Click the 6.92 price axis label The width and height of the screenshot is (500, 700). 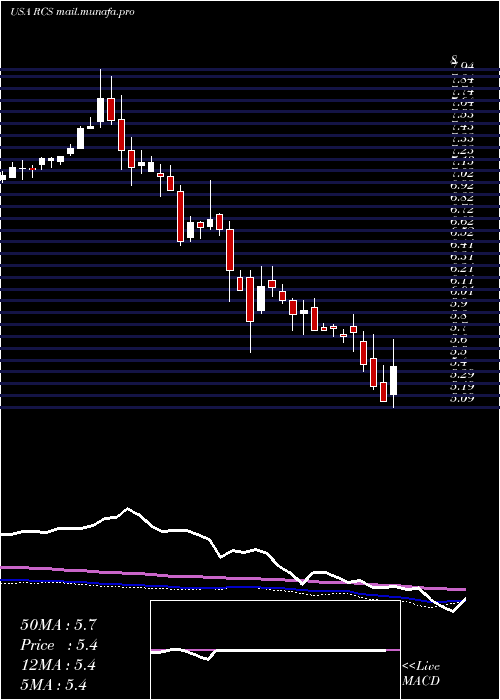[x=462, y=185]
